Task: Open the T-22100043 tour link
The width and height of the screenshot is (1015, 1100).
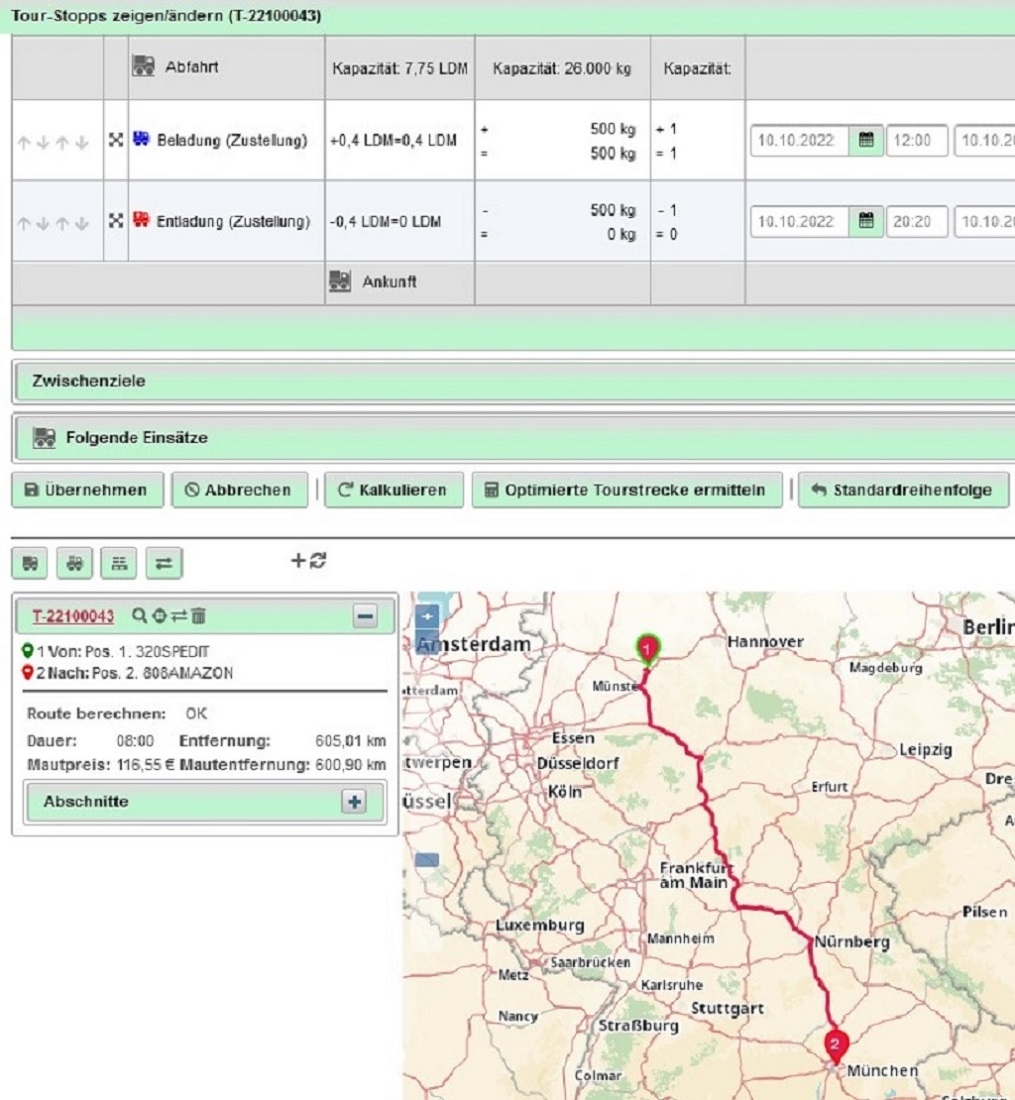Action: pyautogui.click(x=73, y=616)
